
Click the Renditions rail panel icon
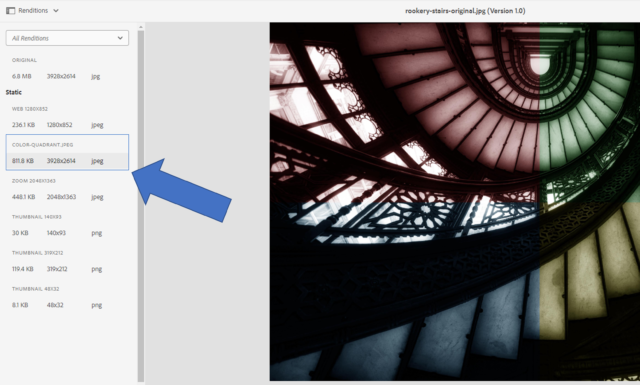click(x=10, y=11)
